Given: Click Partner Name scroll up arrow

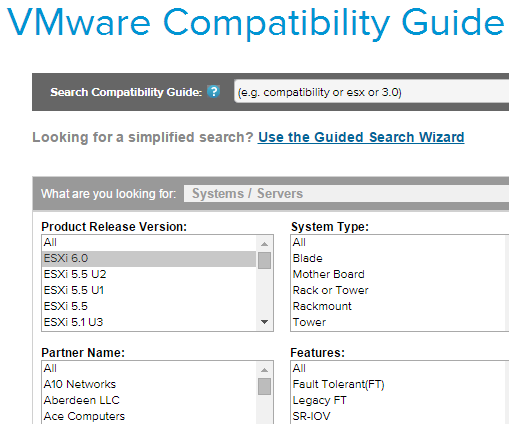Looking at the screenshot, I should tap(264, 370).
